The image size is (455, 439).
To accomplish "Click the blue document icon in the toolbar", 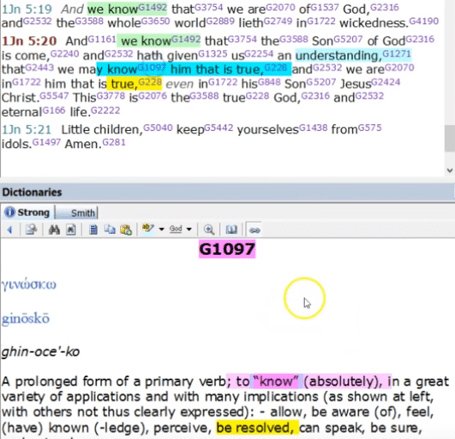I will point(94,230).
